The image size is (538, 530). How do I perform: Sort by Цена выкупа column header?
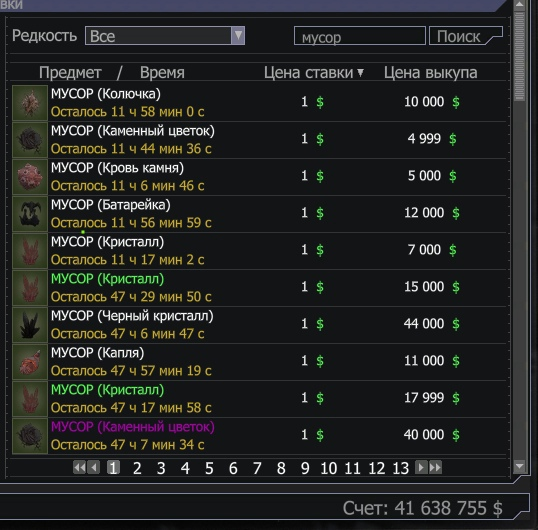click(x=430, y=72)
